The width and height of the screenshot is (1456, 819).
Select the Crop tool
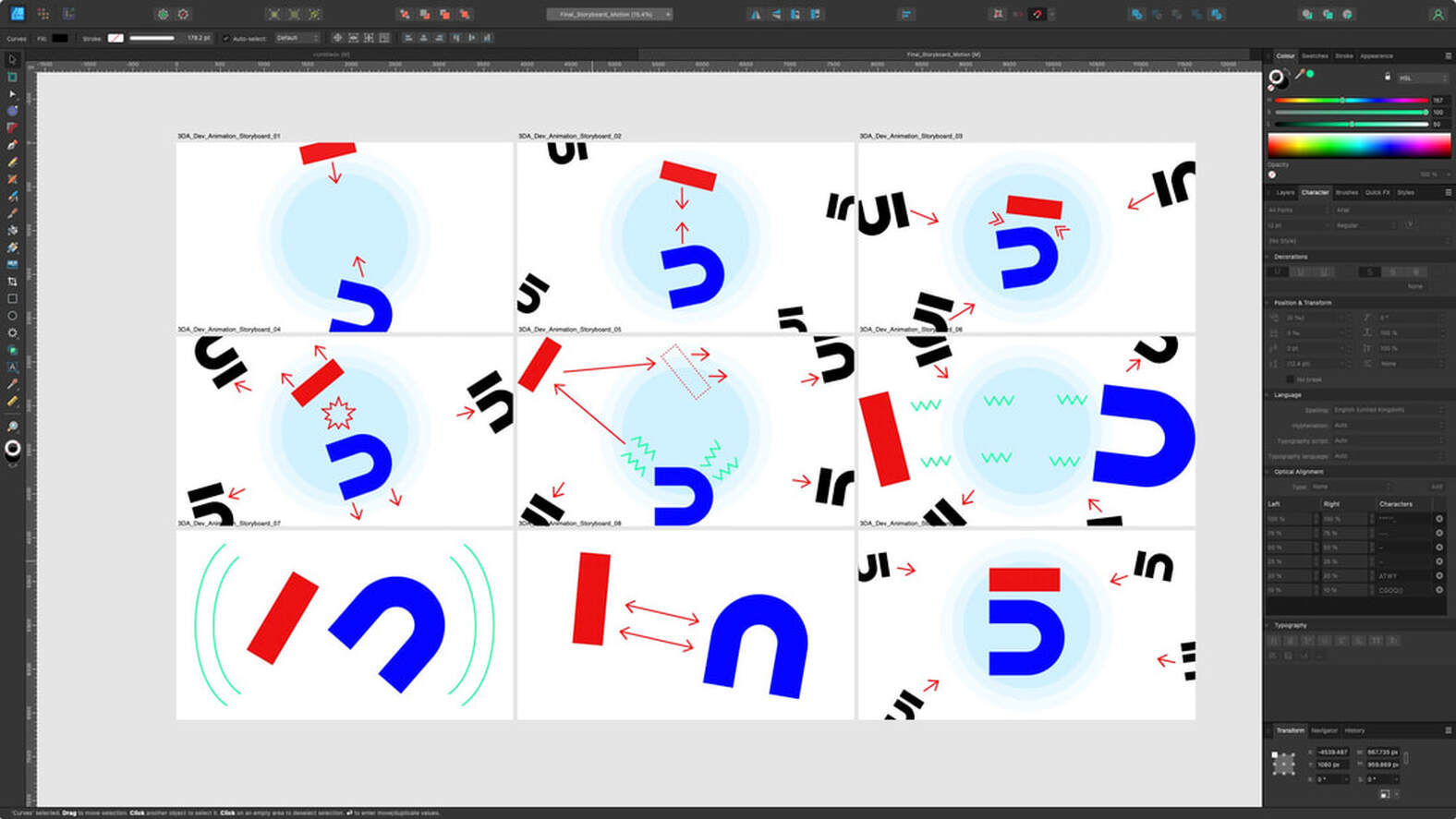point(12,282)
